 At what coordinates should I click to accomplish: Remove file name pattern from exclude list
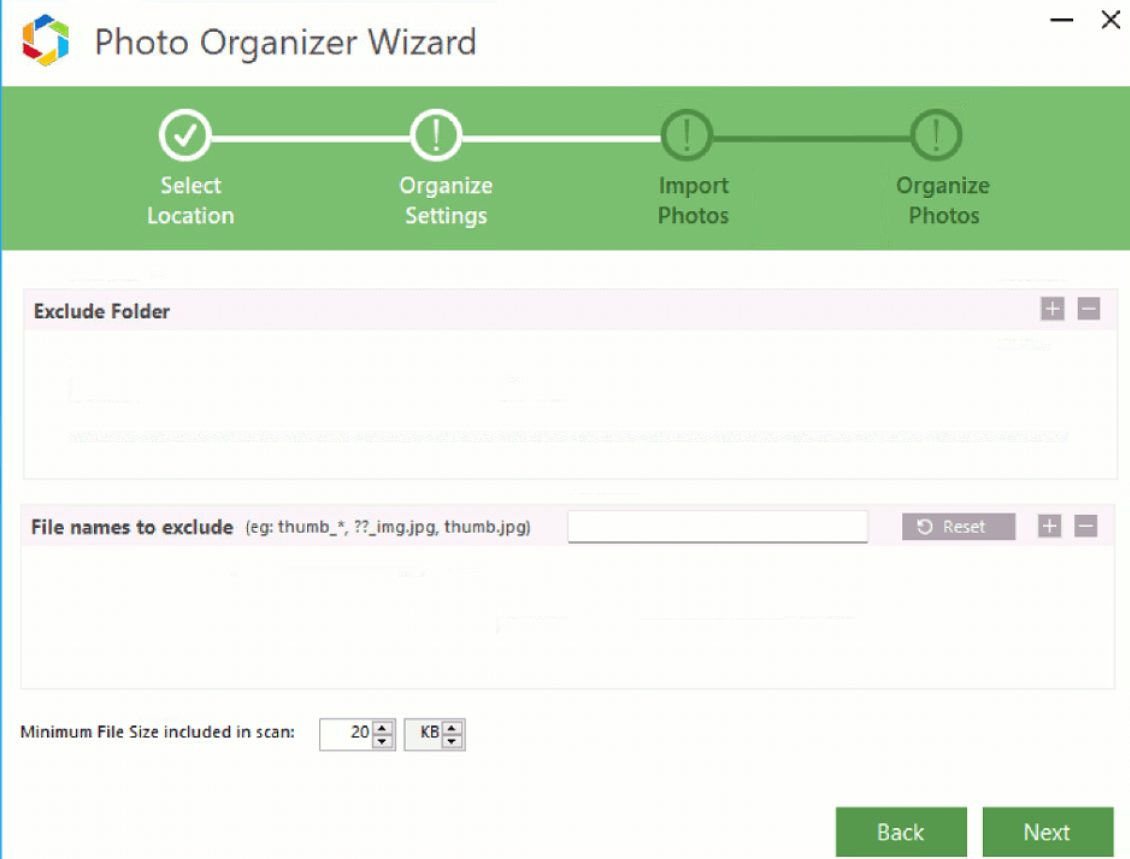click(1086, 526)
